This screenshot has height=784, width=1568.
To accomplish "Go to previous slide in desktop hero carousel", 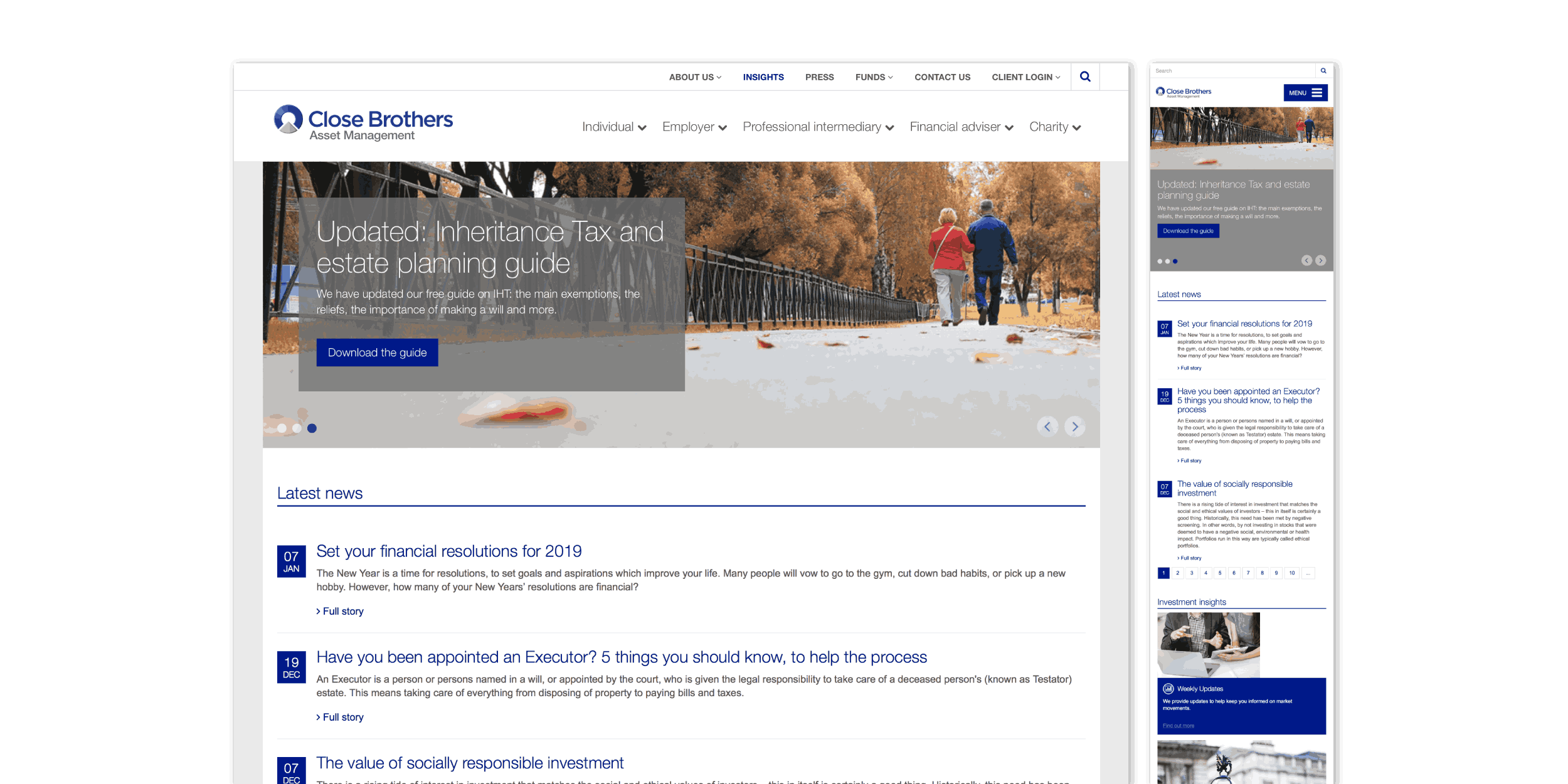I will 1047,426.
